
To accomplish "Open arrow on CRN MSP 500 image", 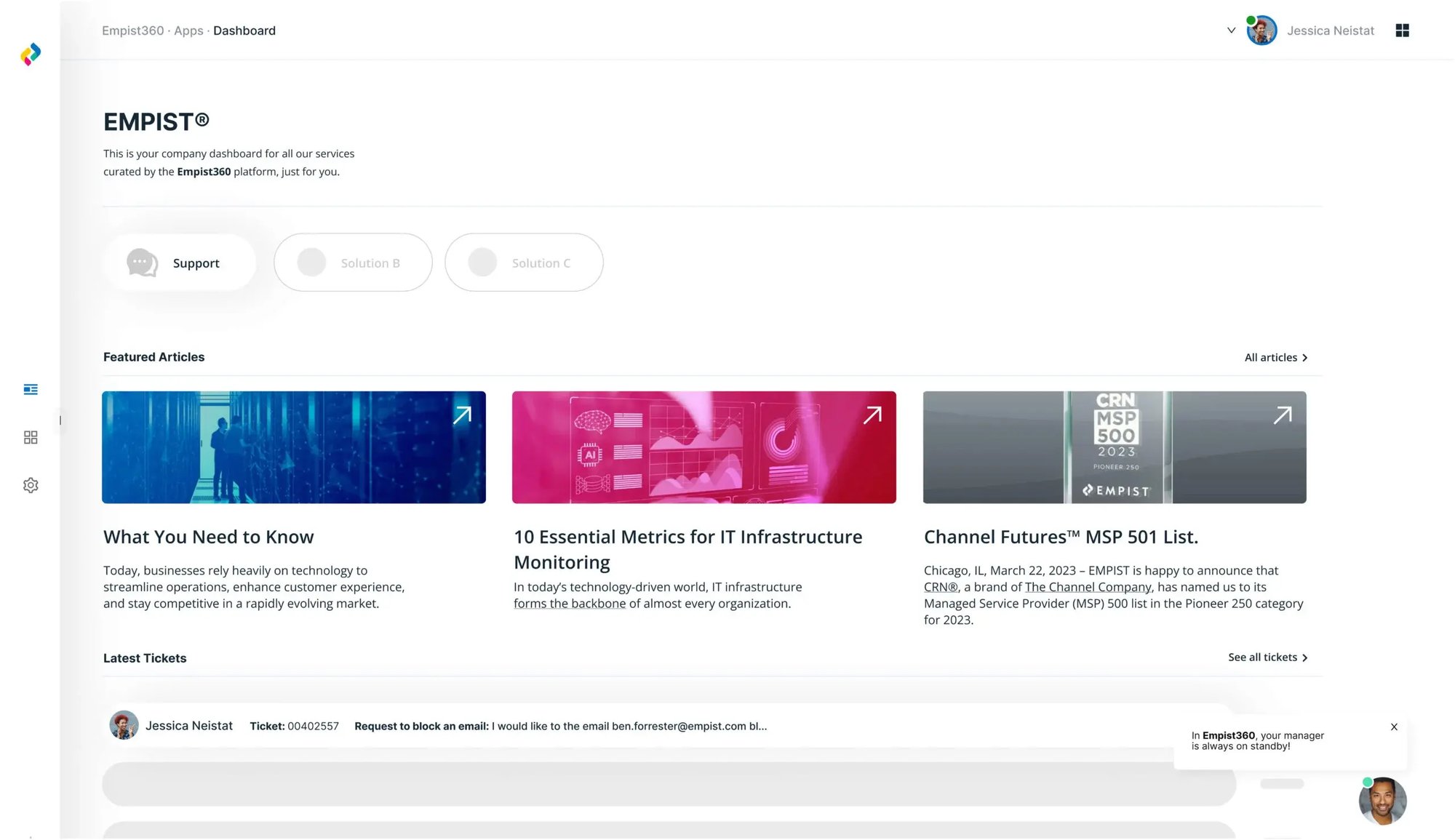I will coord(1283,415).
